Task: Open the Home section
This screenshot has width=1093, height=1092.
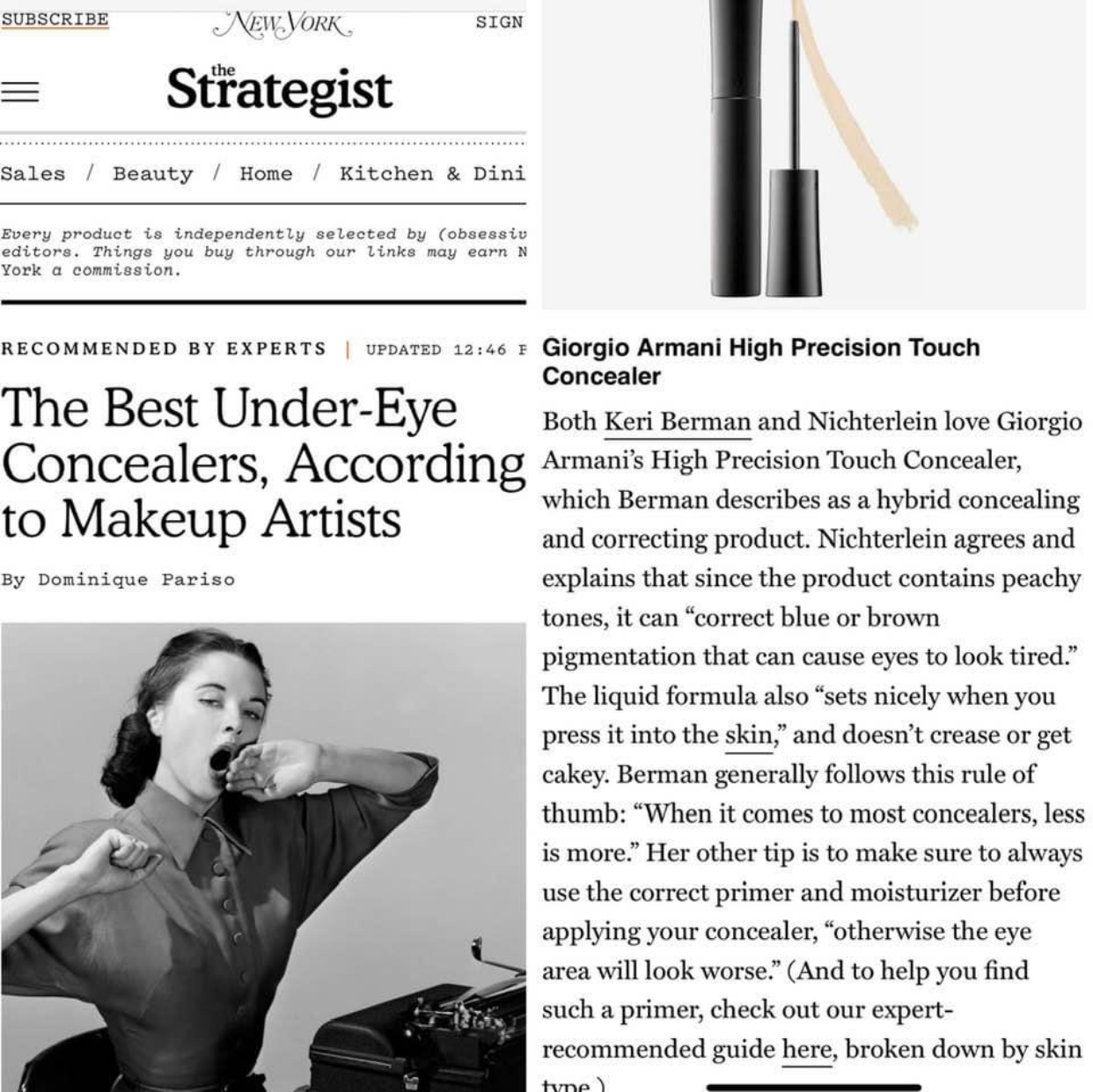Action: coord(266,173)
